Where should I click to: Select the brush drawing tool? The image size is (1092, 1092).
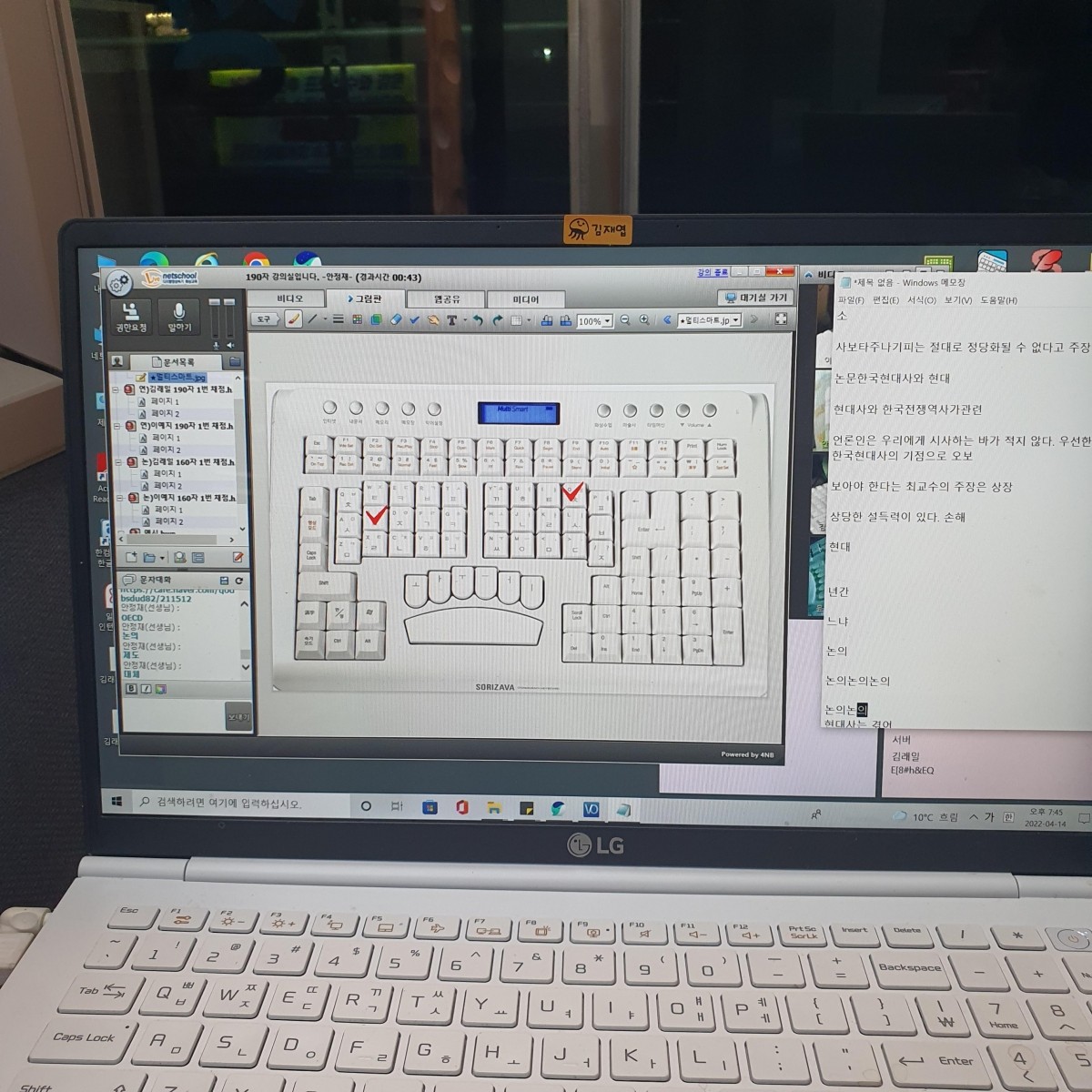[293, 319]
